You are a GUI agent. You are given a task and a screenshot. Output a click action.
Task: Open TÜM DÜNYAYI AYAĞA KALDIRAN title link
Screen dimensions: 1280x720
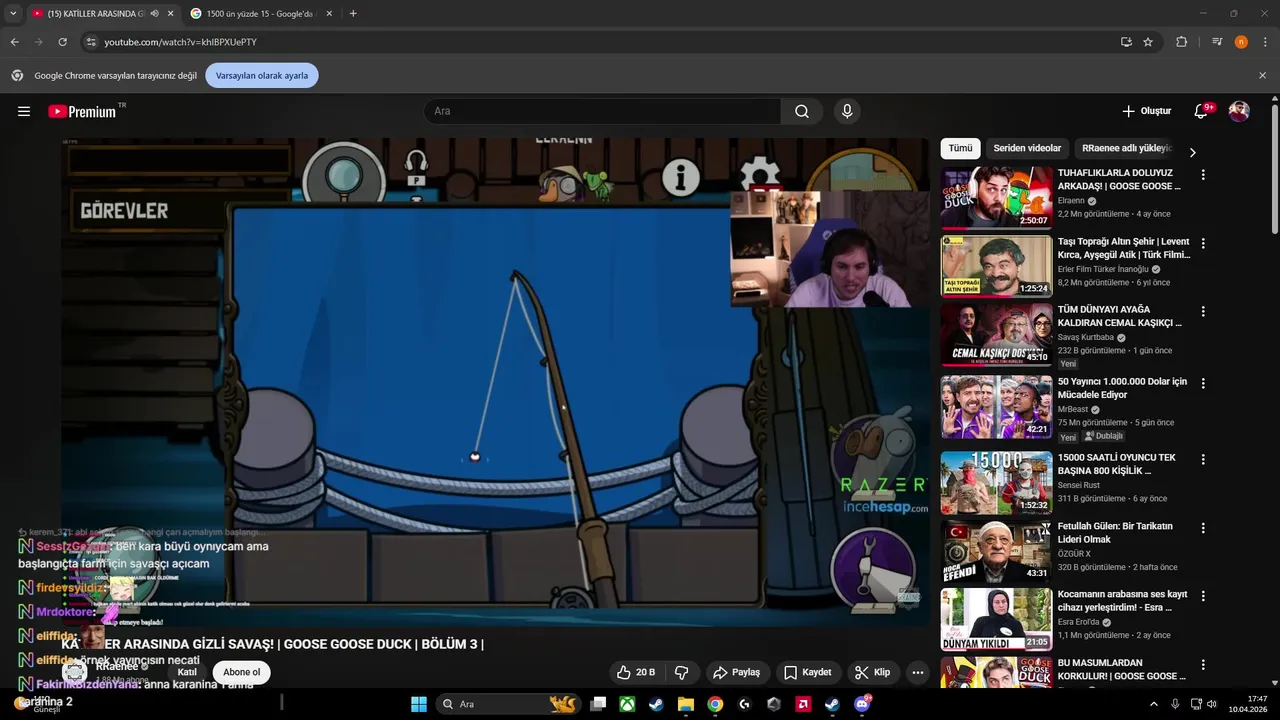(1119, 316)
